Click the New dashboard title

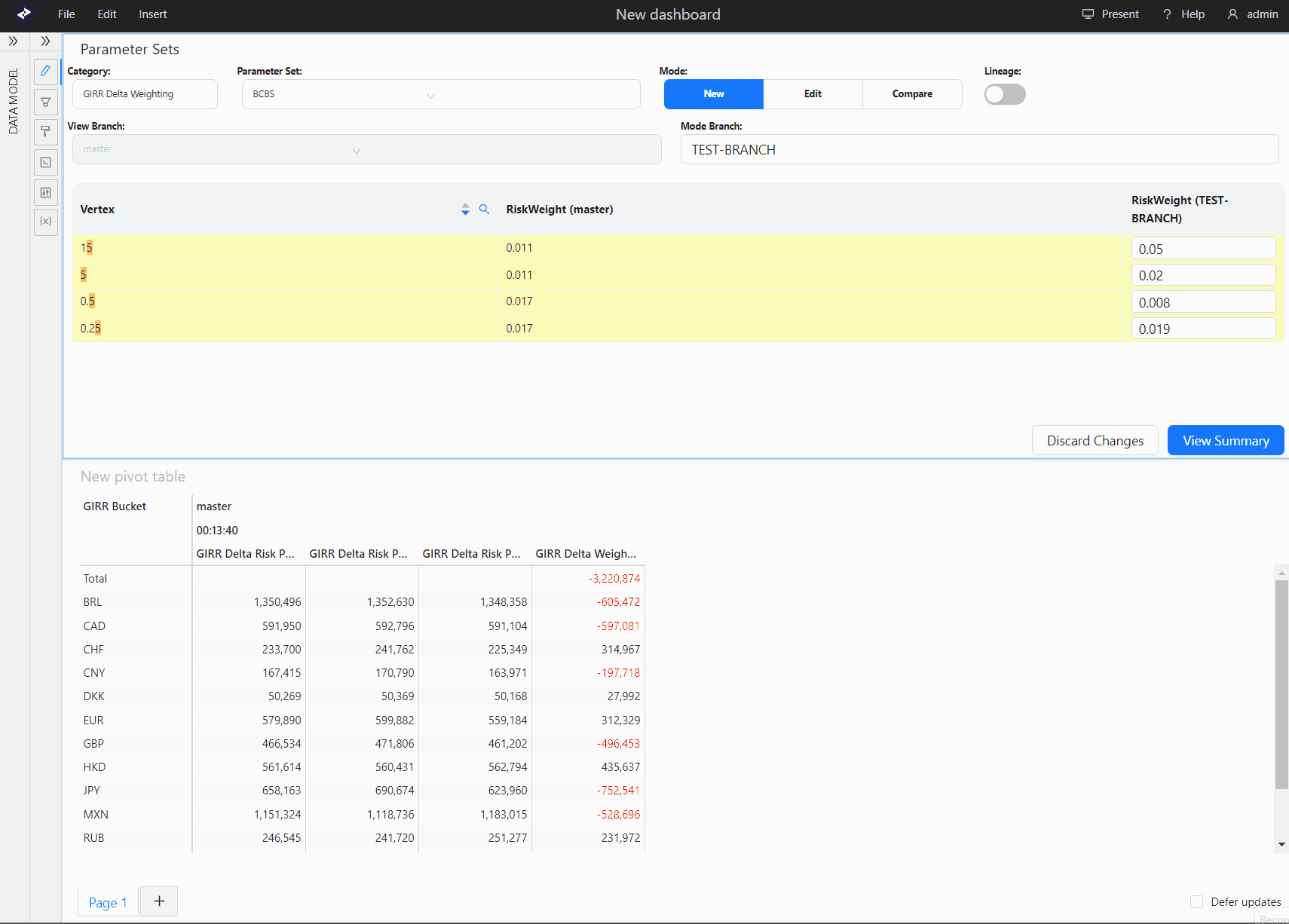668,14
